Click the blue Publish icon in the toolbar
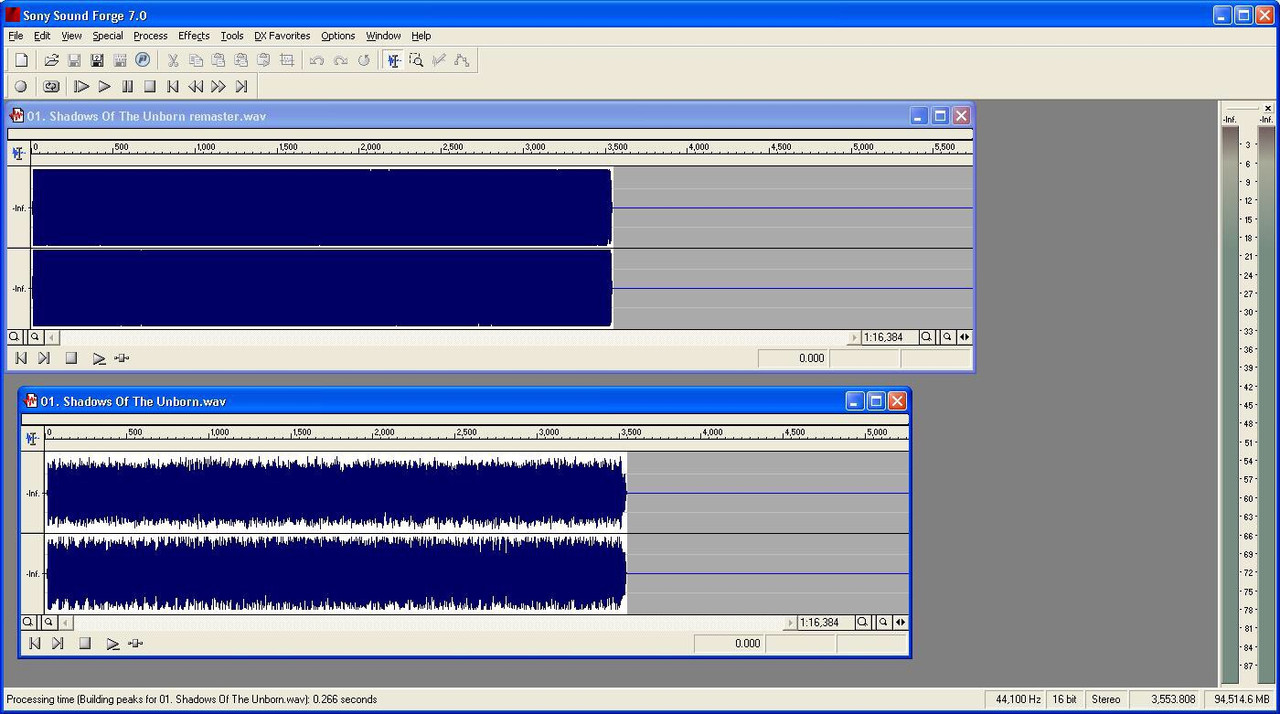Image resolution: width=1280 pixels, height=714 pixels. click(x=142, y=60)
